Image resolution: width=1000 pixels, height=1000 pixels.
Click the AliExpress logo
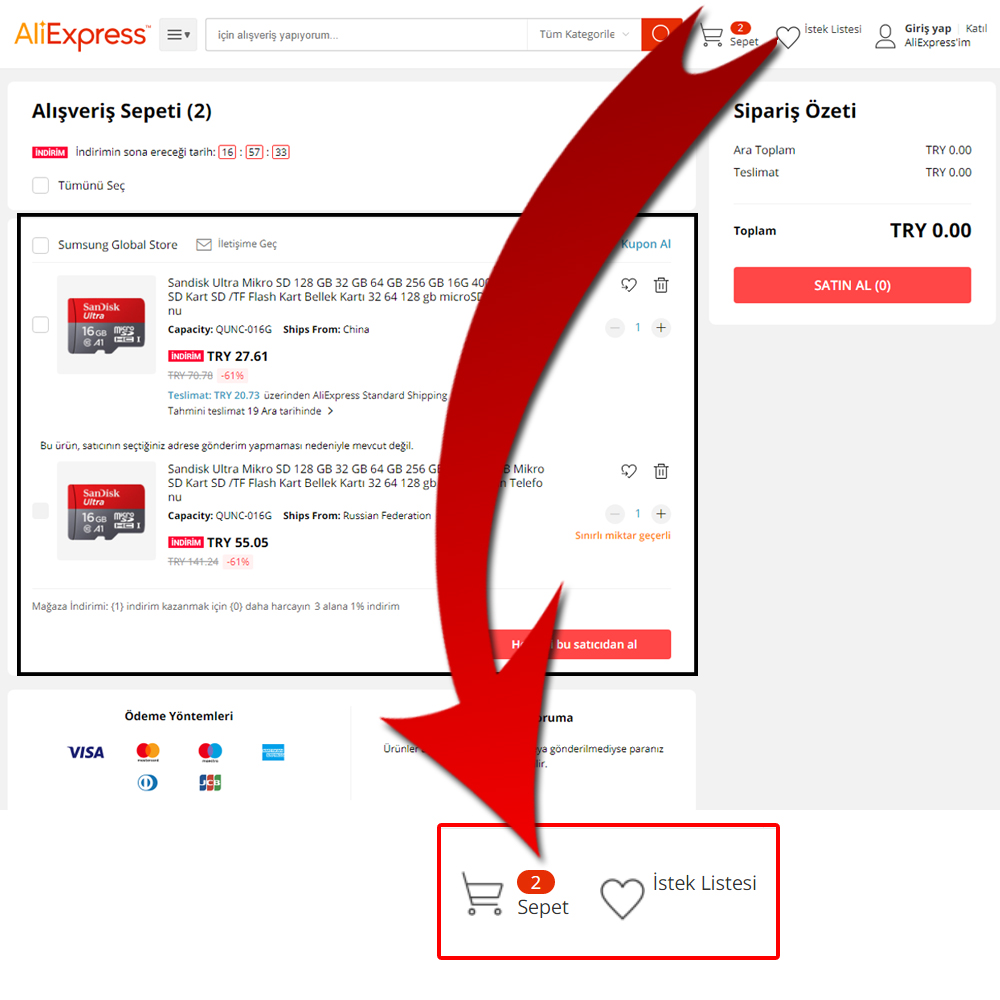[83, 34]
